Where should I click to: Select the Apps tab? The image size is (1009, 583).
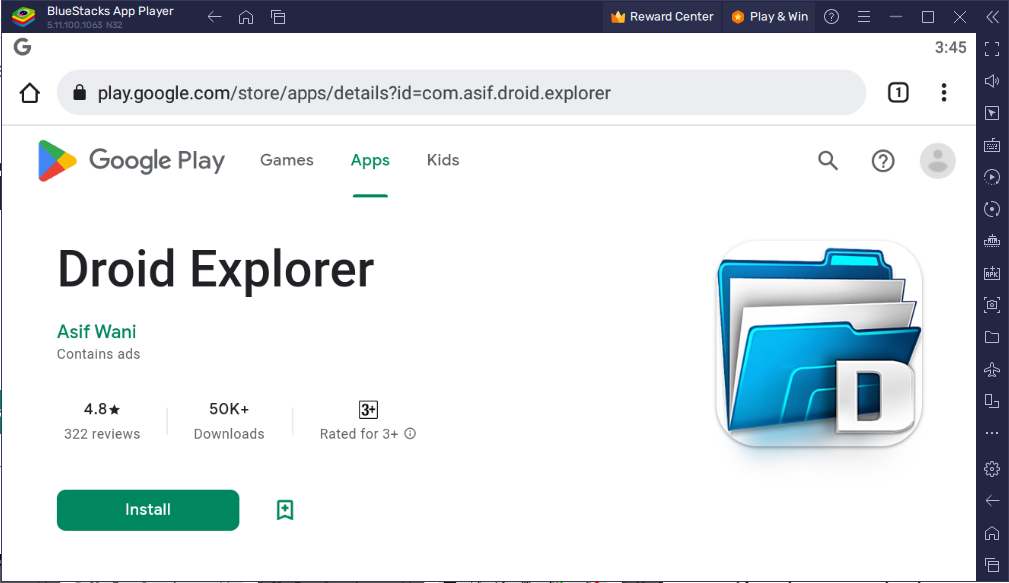370,160
